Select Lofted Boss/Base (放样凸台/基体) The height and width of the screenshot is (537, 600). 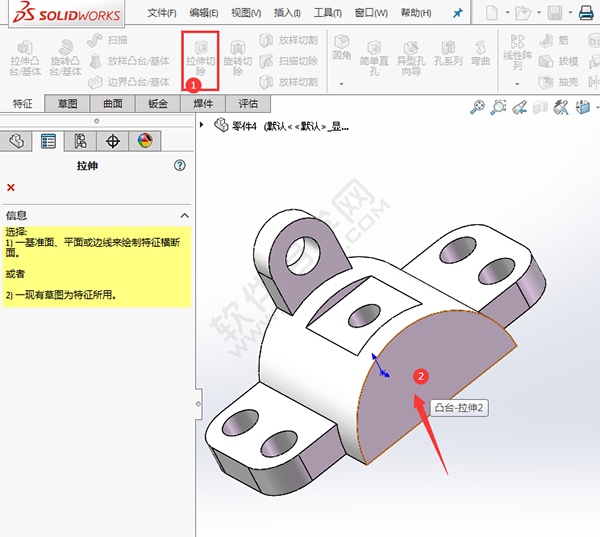pos(129,61)
